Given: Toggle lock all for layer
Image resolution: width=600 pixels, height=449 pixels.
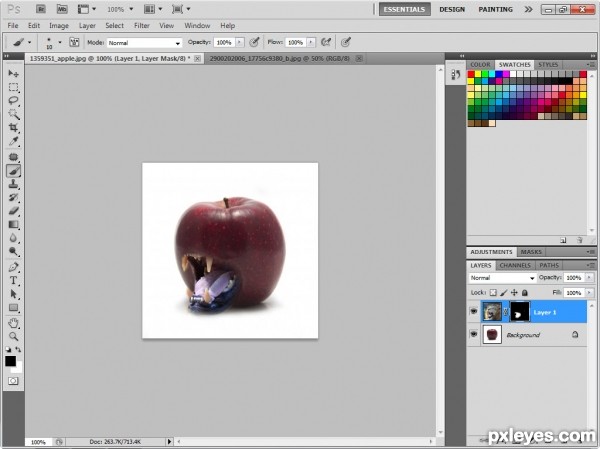Looking at the screenshot, I should point(525,293).
